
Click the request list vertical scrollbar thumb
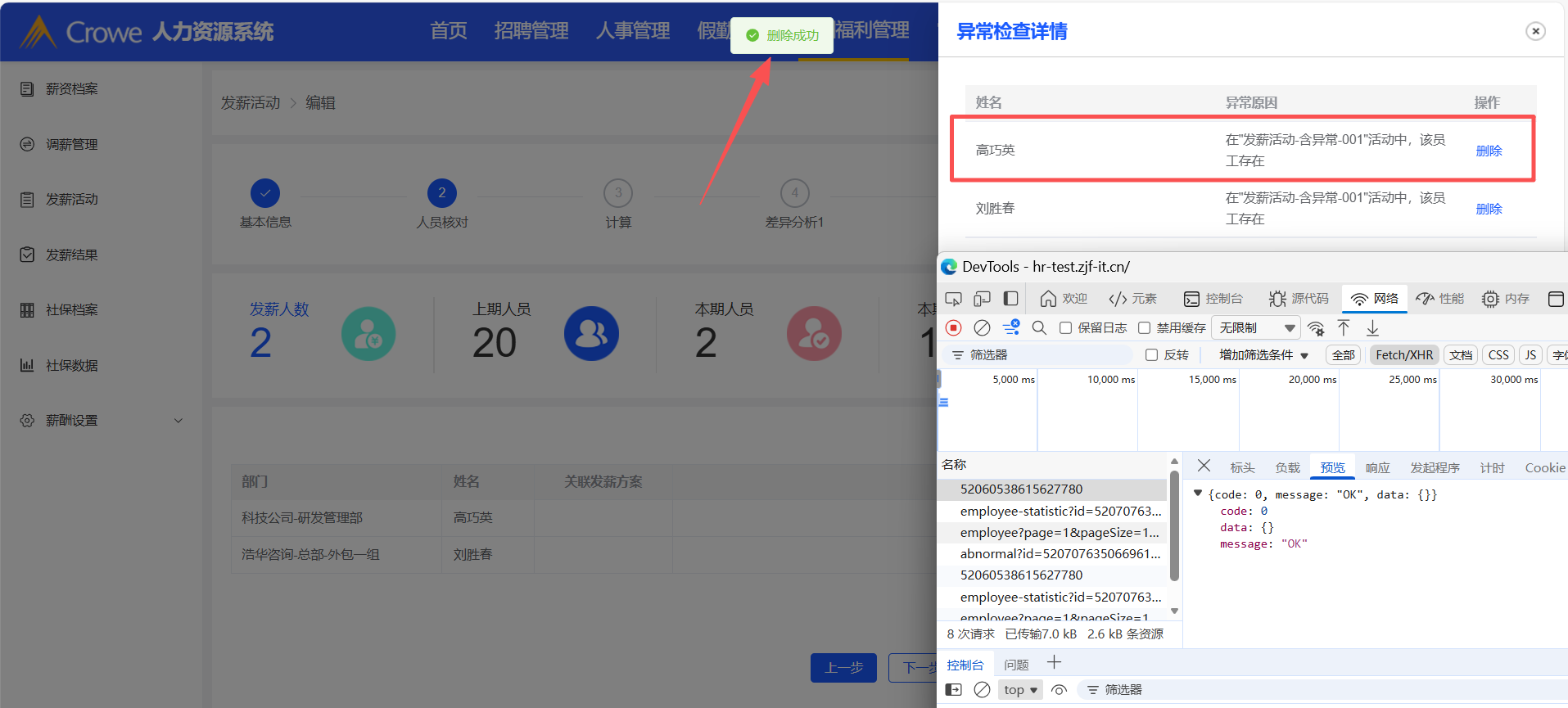click(1174, 525)
